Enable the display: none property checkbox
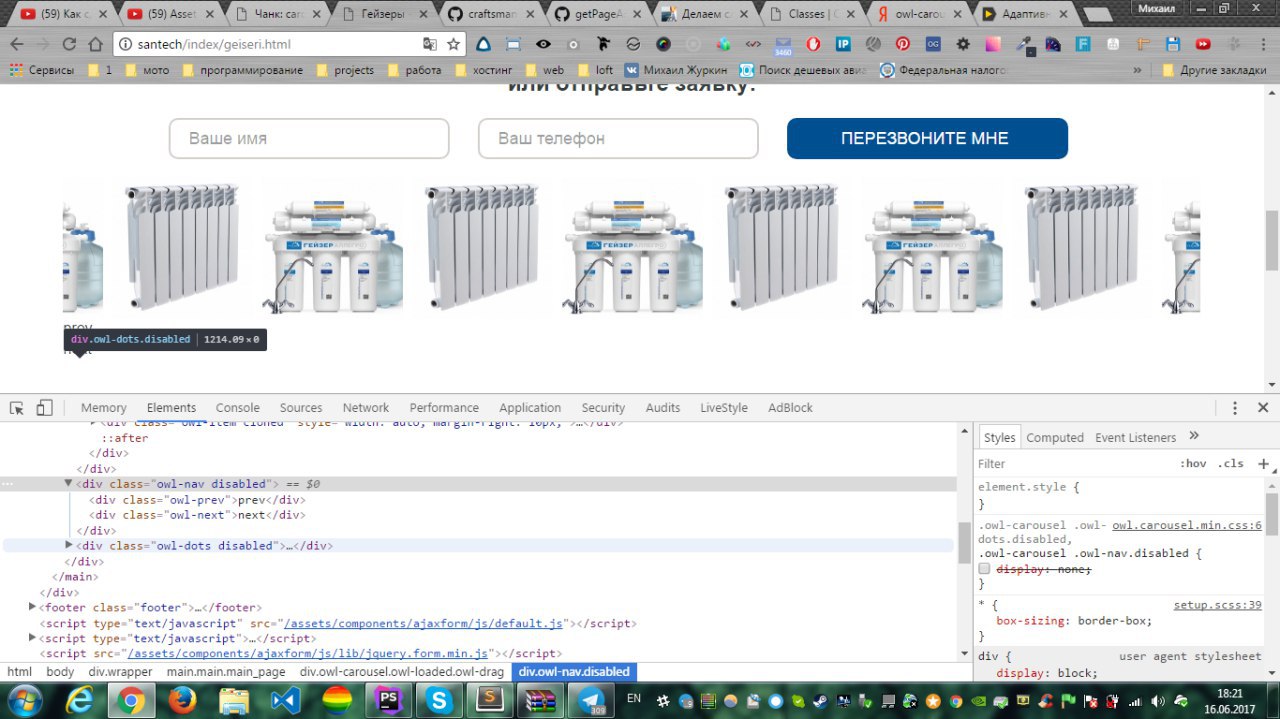 (x=984, y=569)
